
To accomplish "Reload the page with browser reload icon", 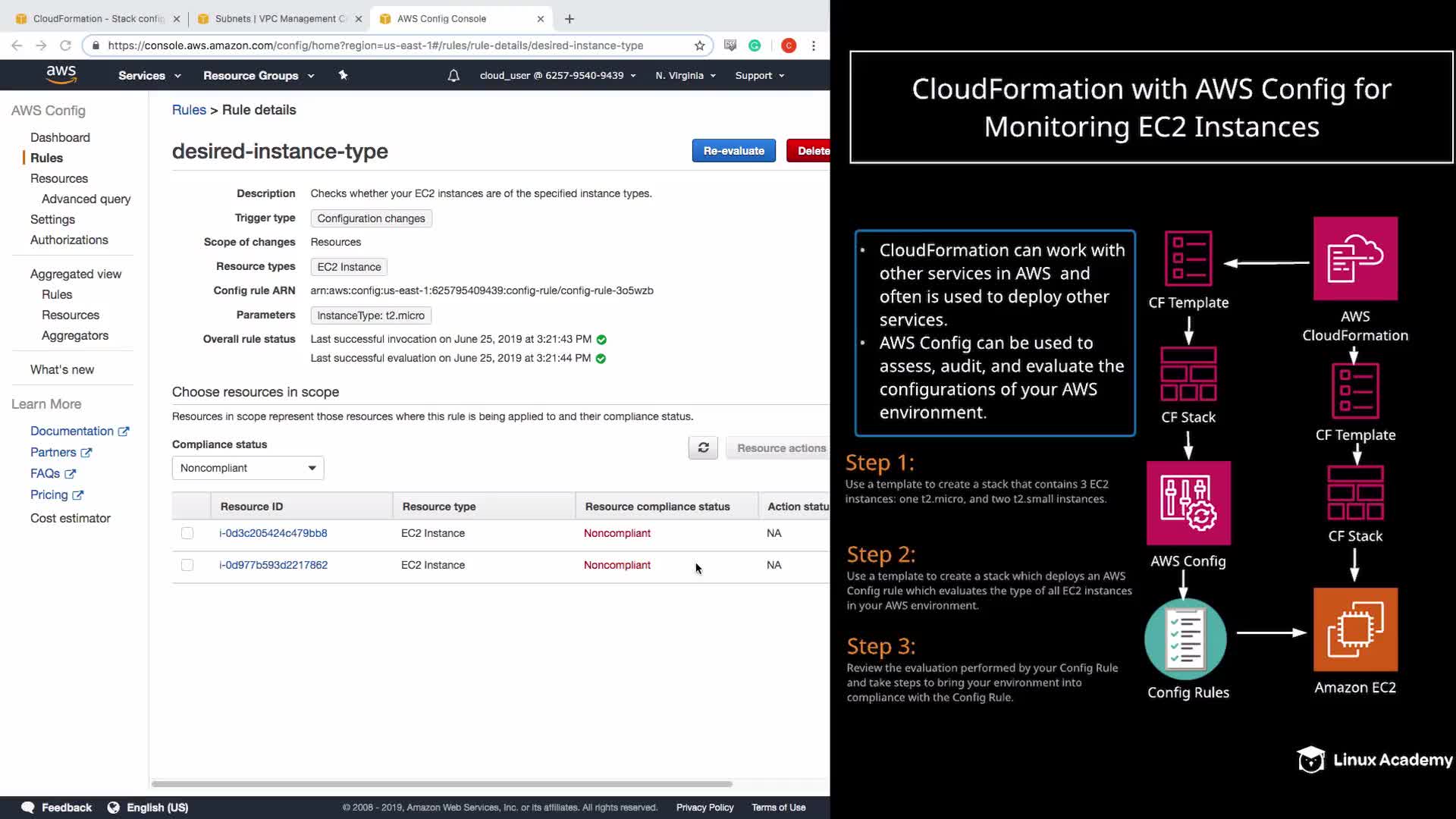I will coord(65,45).
